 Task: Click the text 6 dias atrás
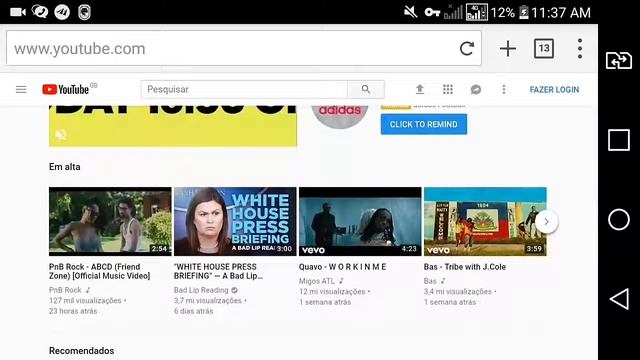(x=193, y=311)
